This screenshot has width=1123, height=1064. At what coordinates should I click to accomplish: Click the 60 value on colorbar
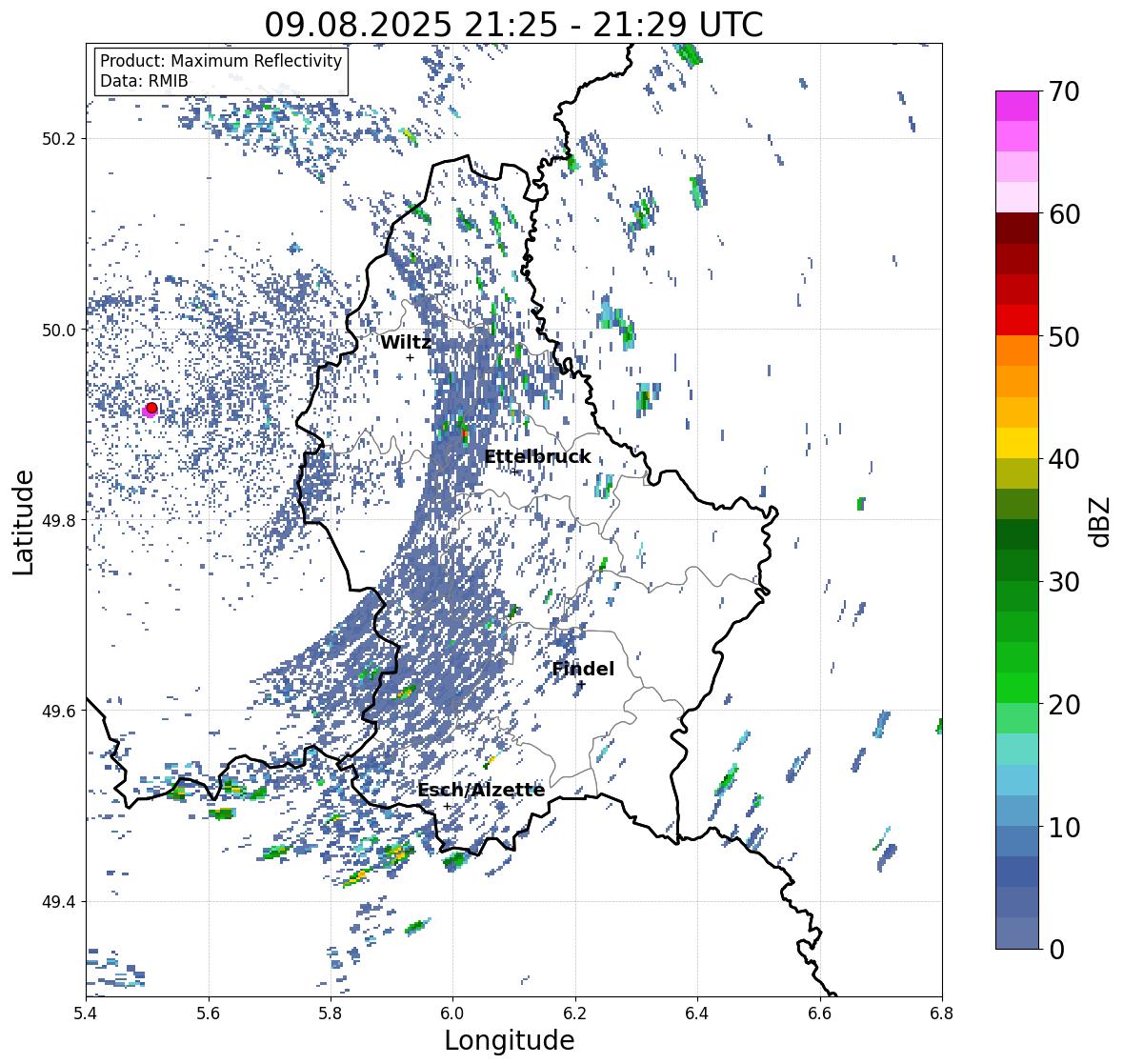click(1064, 214)
